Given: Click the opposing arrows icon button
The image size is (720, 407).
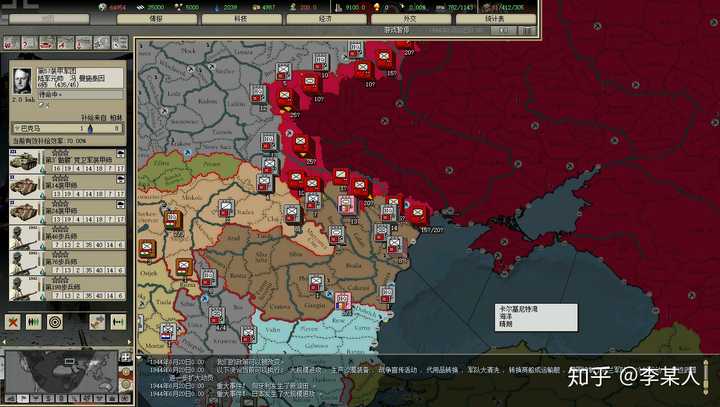Looking at the screenshot, I should (118, 322).
